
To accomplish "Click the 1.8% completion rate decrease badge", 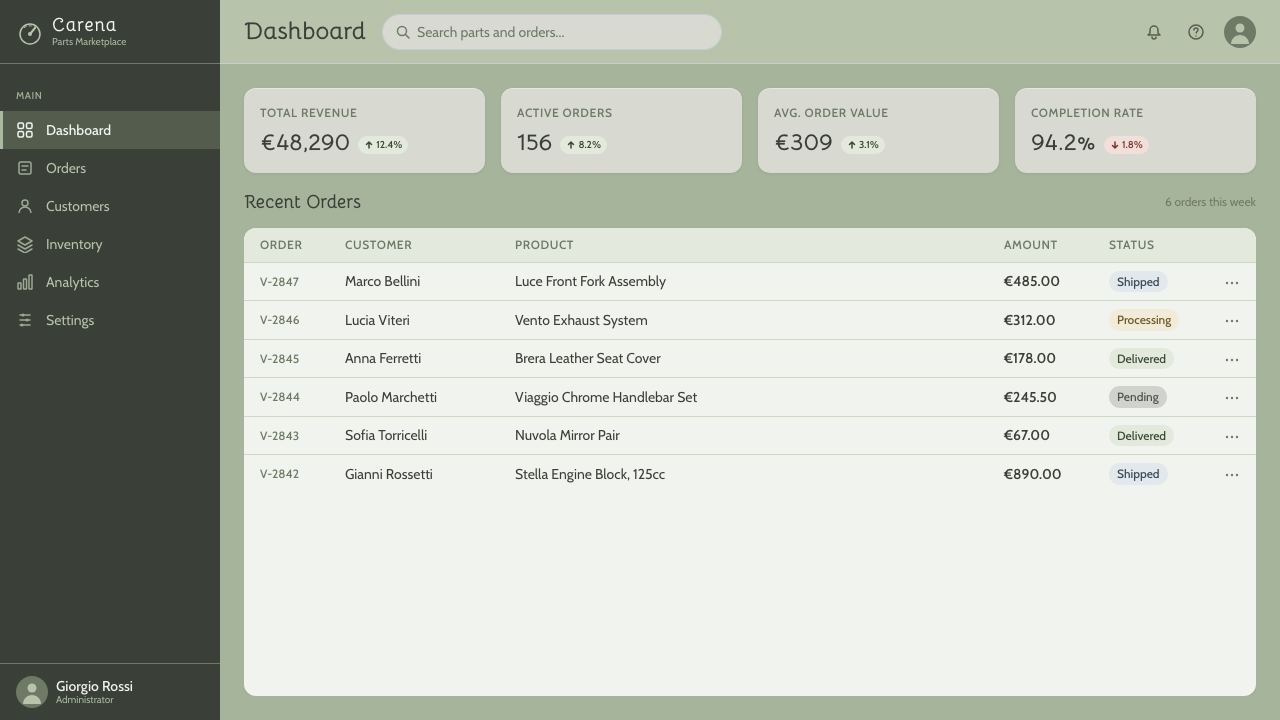I will [x=1126, y=145].
